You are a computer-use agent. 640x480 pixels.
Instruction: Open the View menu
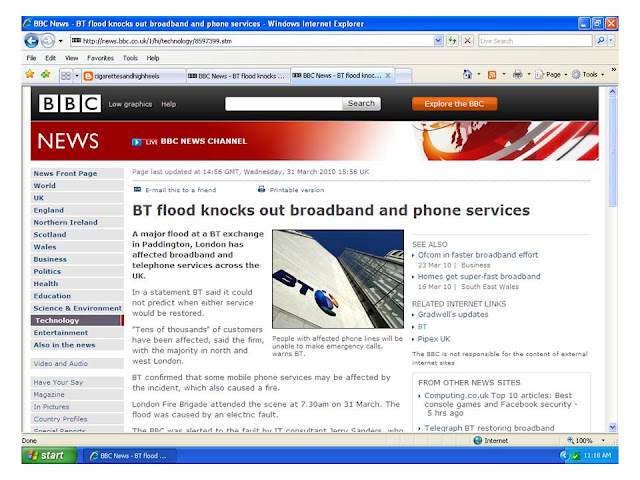click(71, 58)
